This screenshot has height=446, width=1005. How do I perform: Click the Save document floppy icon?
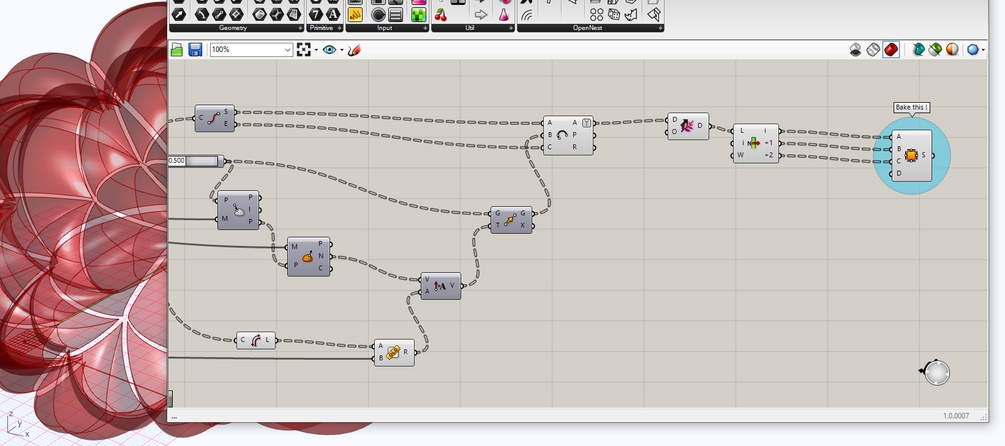(195, 49)
